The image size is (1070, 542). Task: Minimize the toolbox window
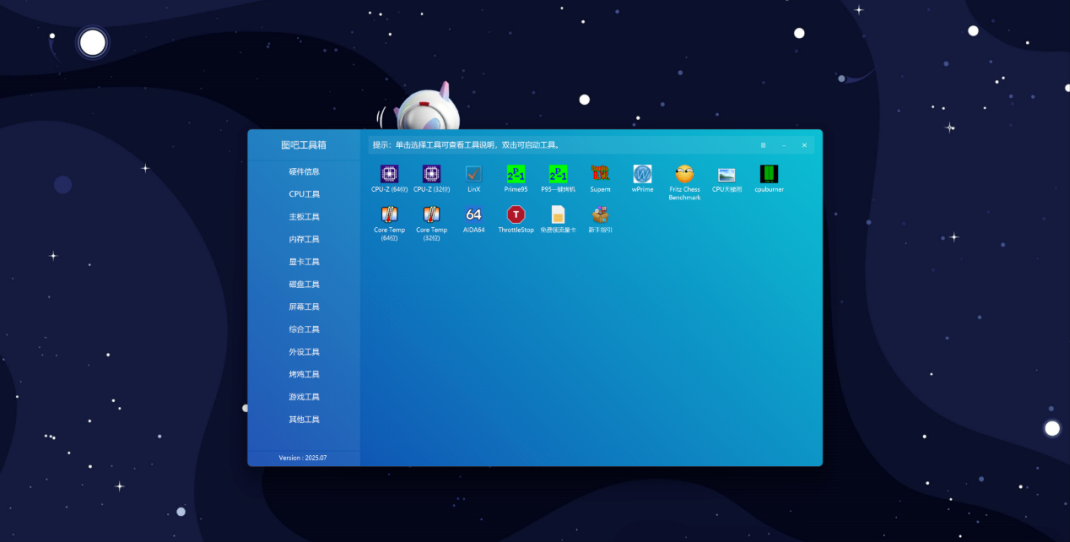[x=783, y=145]
